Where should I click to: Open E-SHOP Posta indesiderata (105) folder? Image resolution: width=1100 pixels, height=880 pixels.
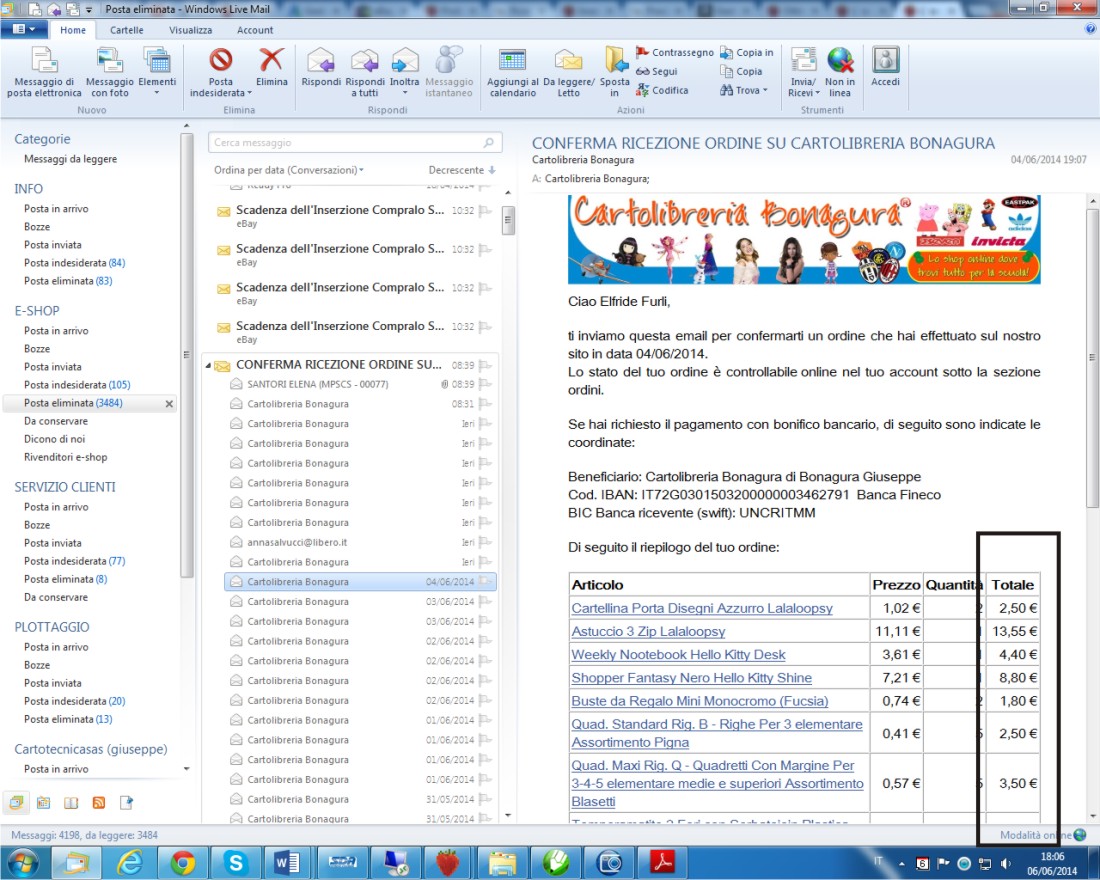[77, 385]
